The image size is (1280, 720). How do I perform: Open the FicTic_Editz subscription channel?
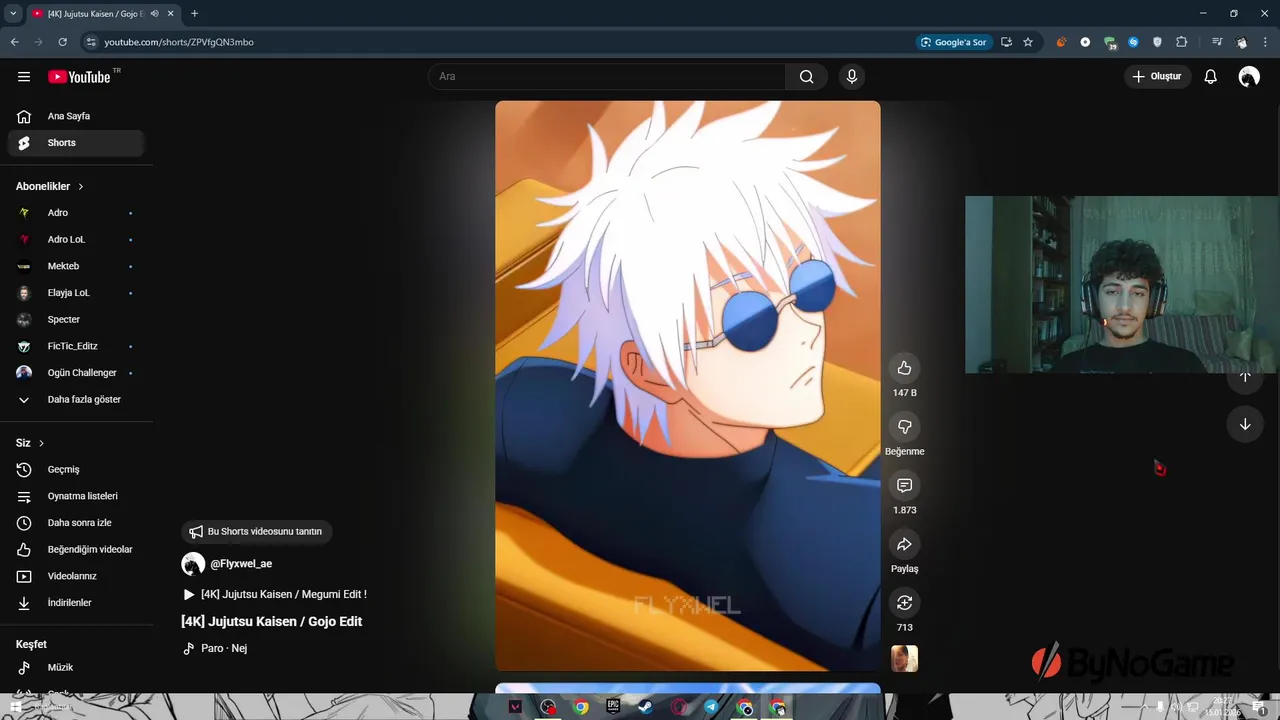pyautogui.click(x=76, y=346)
